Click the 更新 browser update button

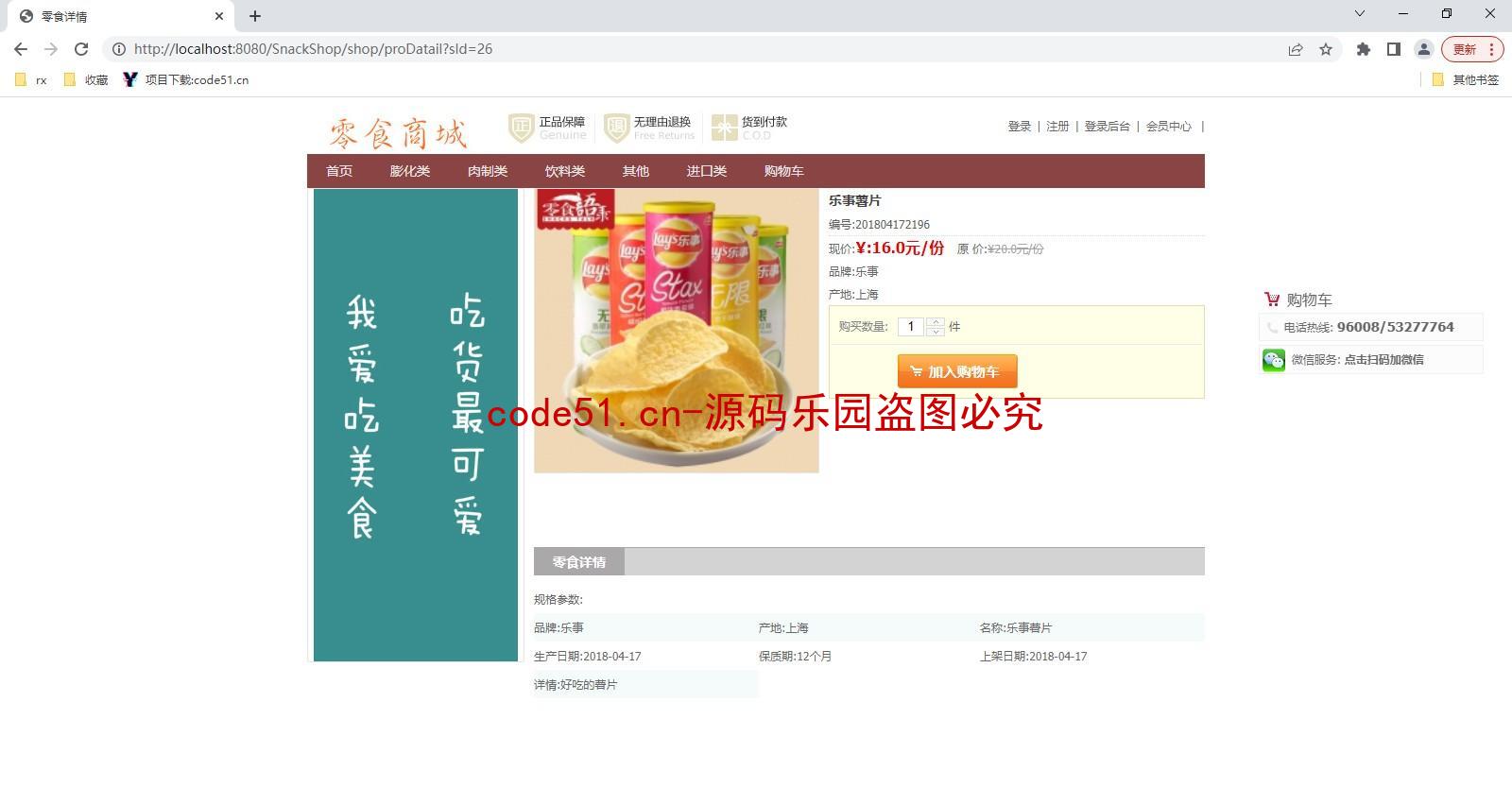[x=1465, y=49]
